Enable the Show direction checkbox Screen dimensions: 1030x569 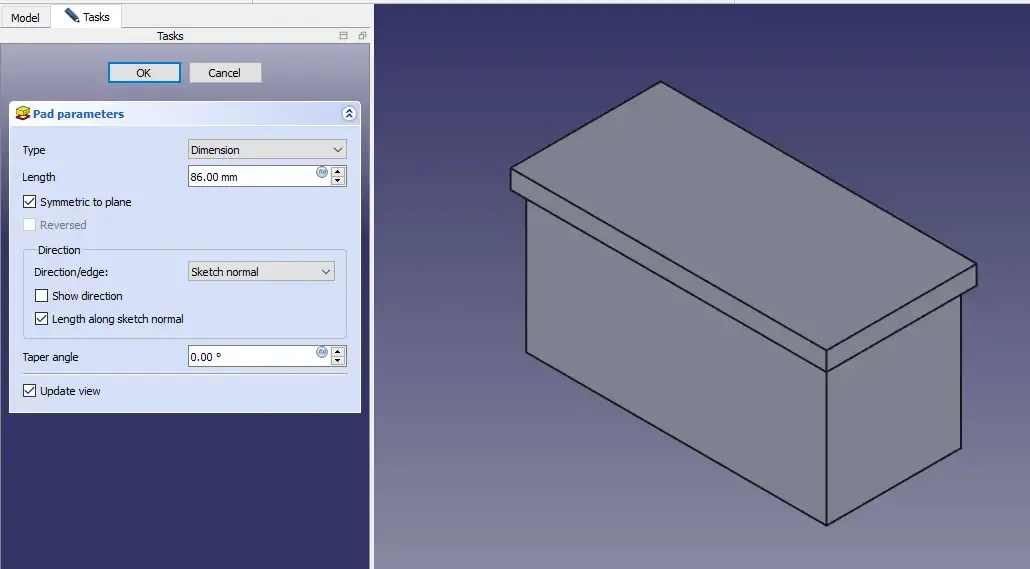41,296
